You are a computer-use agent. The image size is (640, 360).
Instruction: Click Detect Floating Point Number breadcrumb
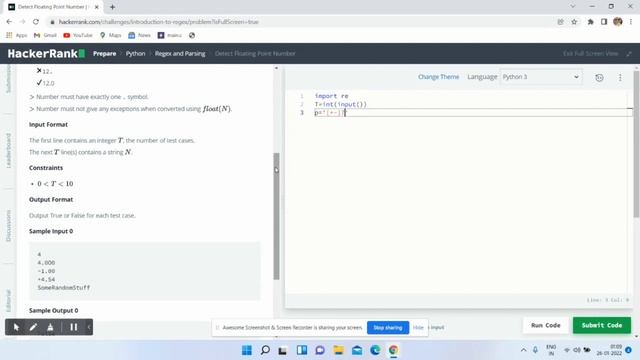(255, 53)
